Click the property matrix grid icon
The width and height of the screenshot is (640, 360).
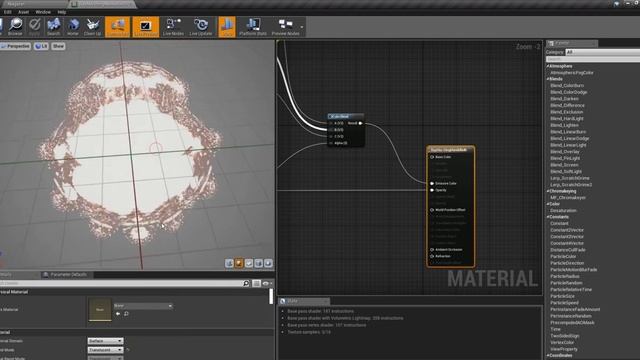pyautogui.click(x=256, y=283)
